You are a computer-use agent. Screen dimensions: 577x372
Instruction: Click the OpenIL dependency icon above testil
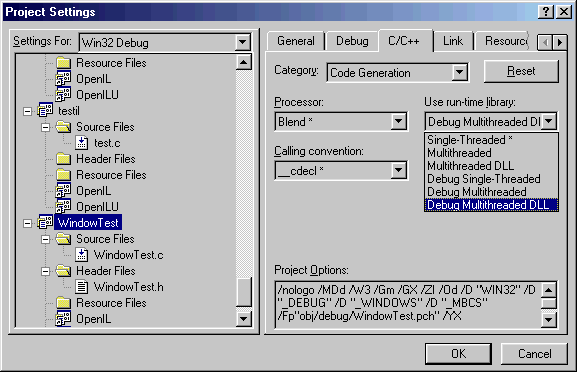(x=63, y=79)
